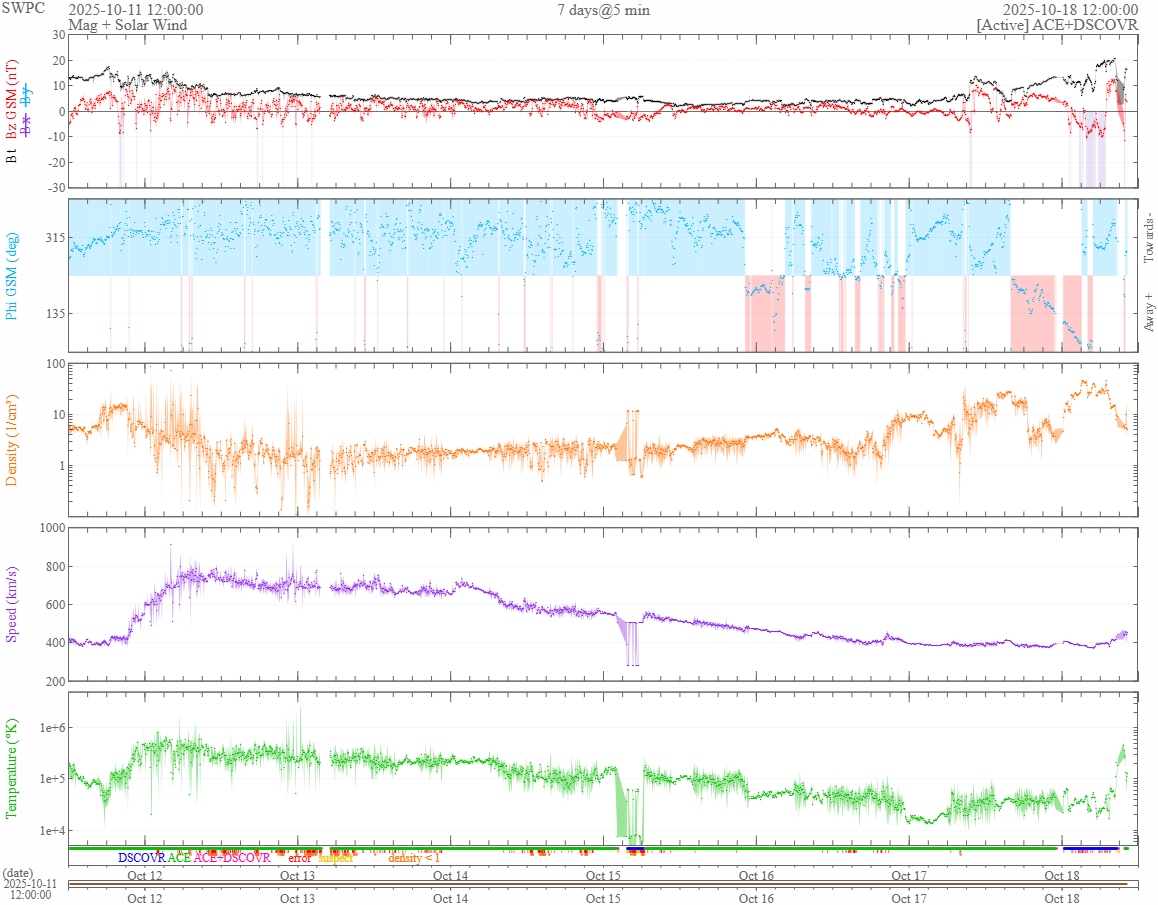Click the blue DSCOVR source segment near Oct 18
Screen dimensions: 1158x905
click(x=1091, y=849)
